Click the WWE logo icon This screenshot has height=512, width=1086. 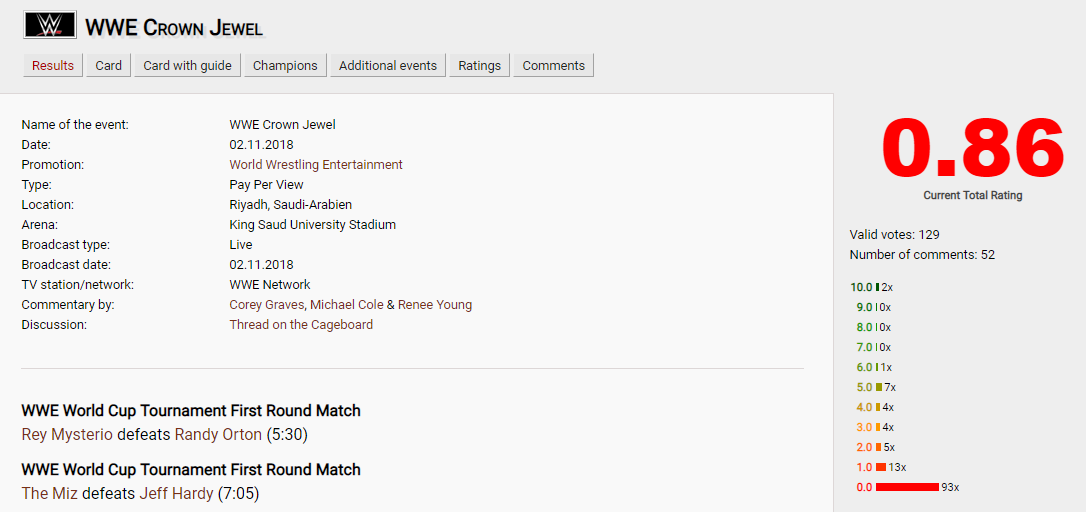[48, 25]
